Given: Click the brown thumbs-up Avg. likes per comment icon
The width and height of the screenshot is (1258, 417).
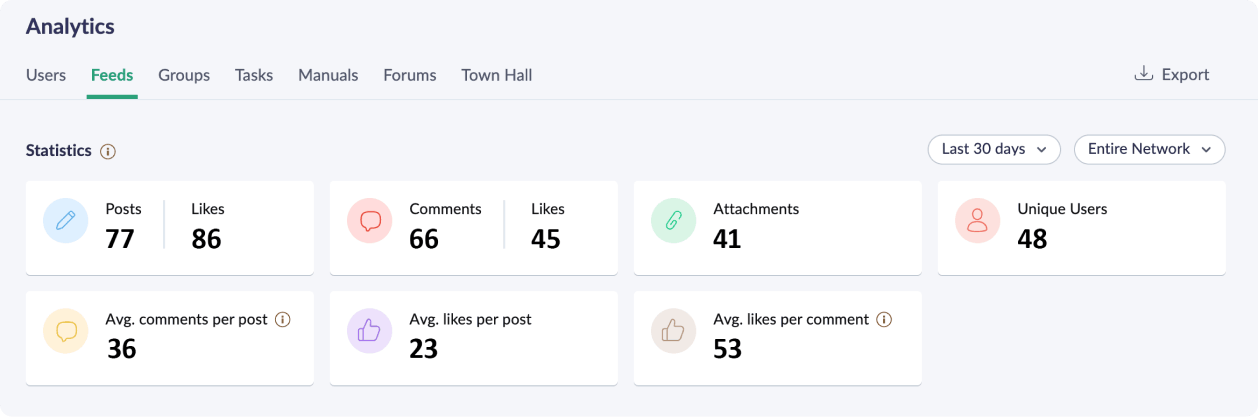Looking at the screenshot, I should [x=674, y=331].
